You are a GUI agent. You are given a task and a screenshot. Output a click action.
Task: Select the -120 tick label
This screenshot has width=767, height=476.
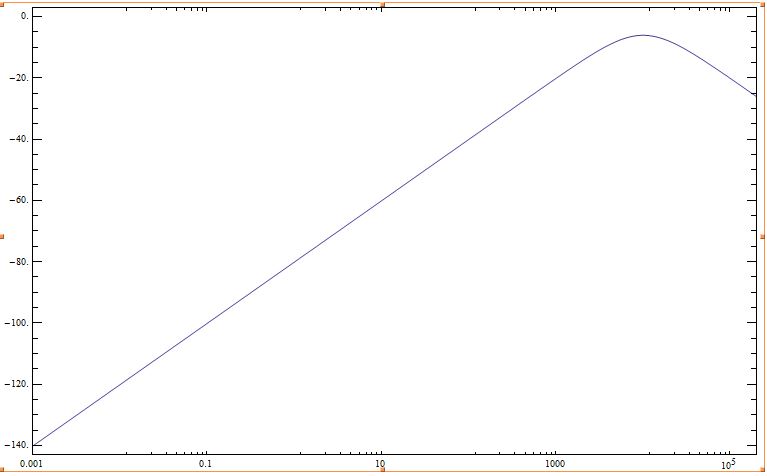(17, 385)
